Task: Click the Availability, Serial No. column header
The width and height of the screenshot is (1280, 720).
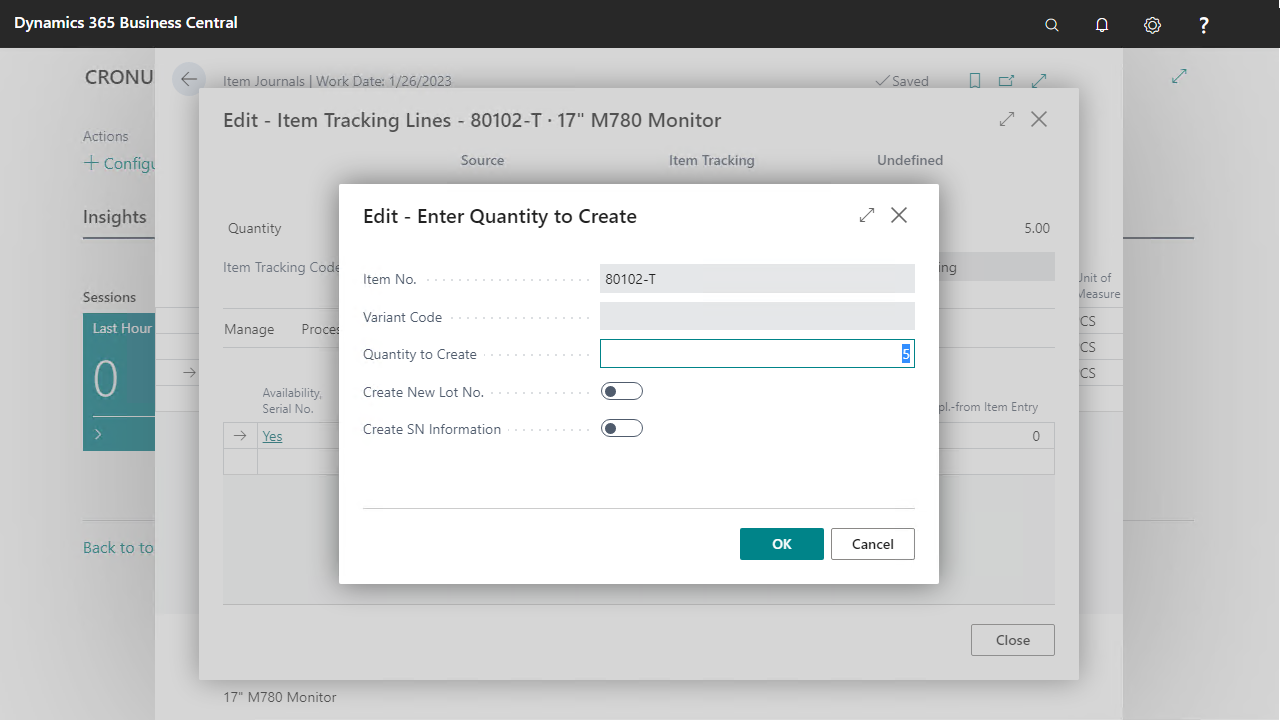Action: point(292,401)
